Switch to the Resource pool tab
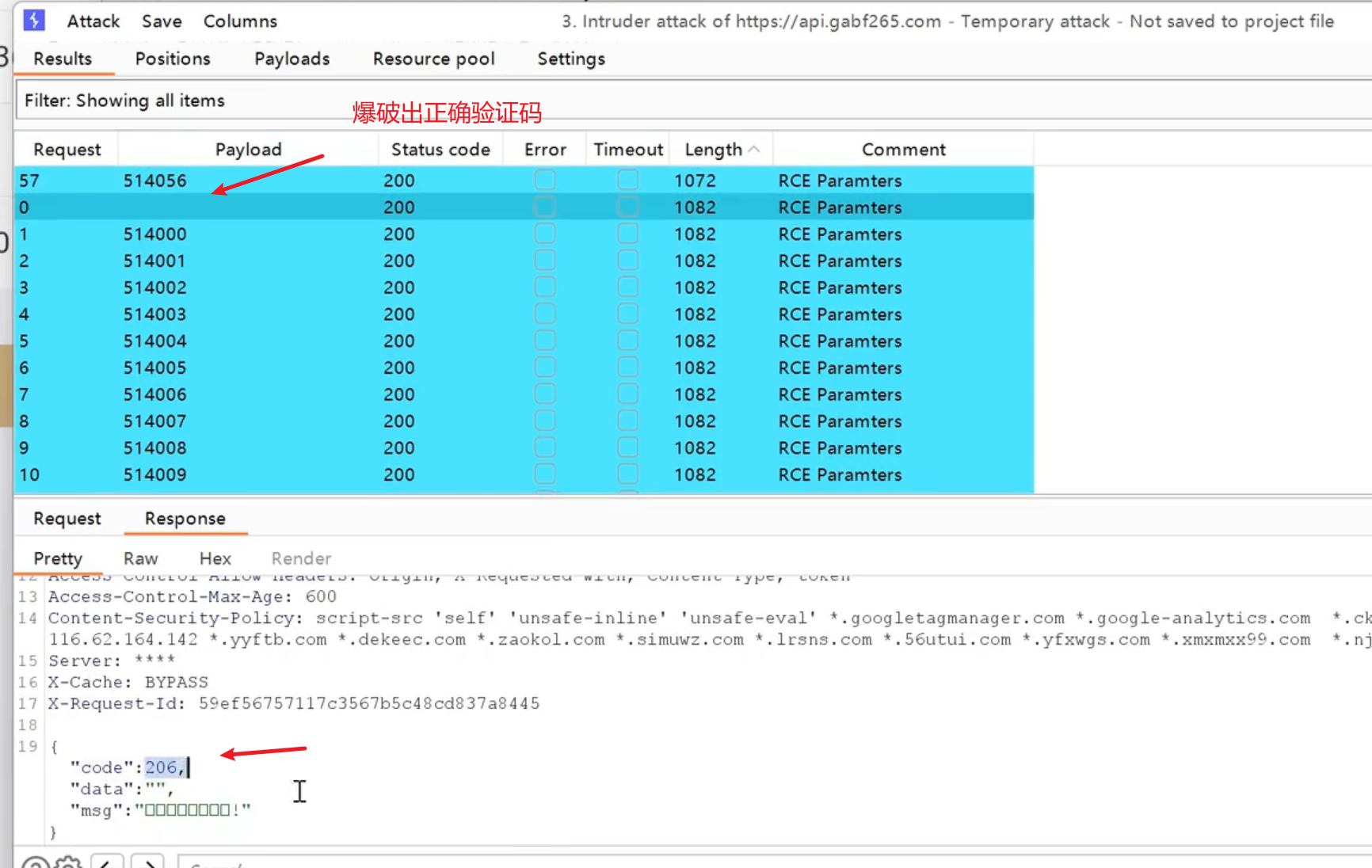 pos(433,59)
